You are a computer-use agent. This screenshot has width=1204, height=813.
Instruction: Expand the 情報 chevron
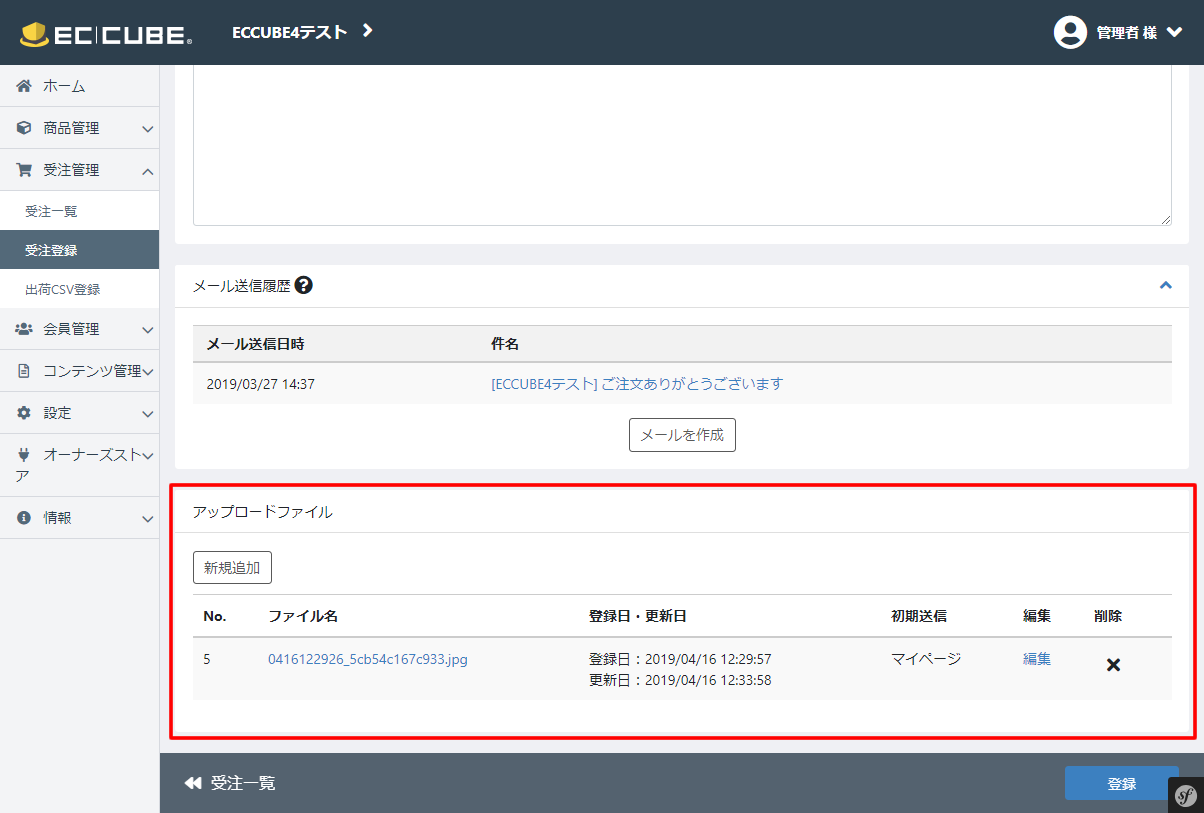tap(147, 519)
